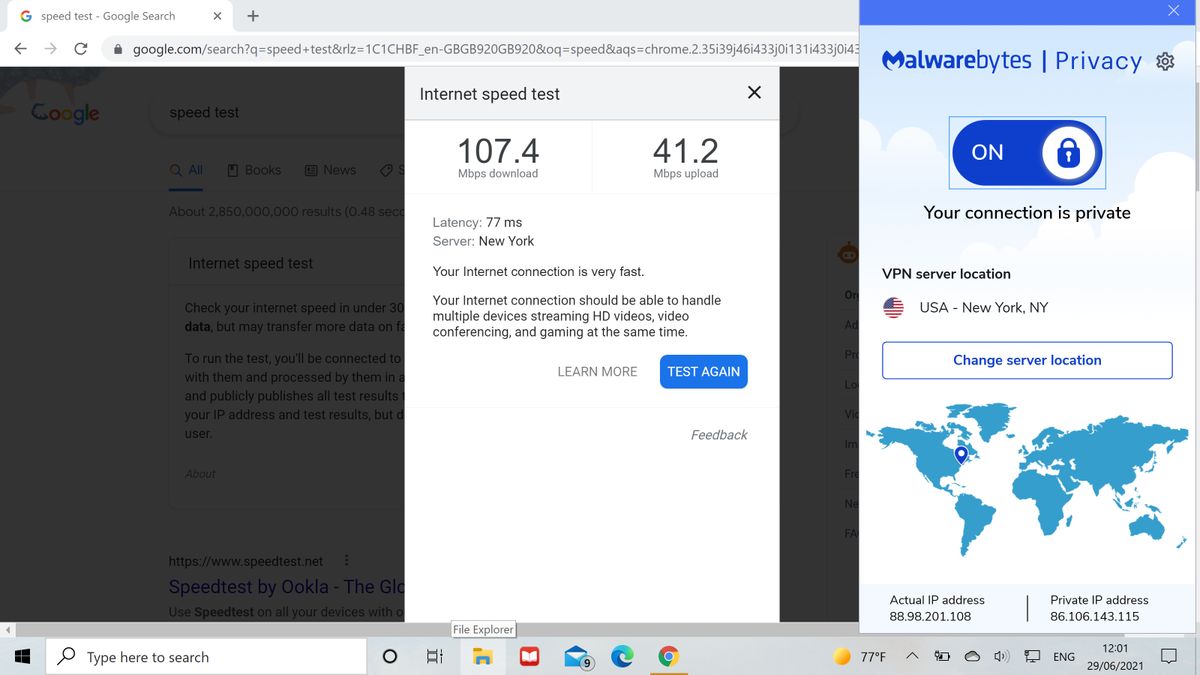Send Feedback on the speed test
The image size is (1200, 675).
point(718,434)
